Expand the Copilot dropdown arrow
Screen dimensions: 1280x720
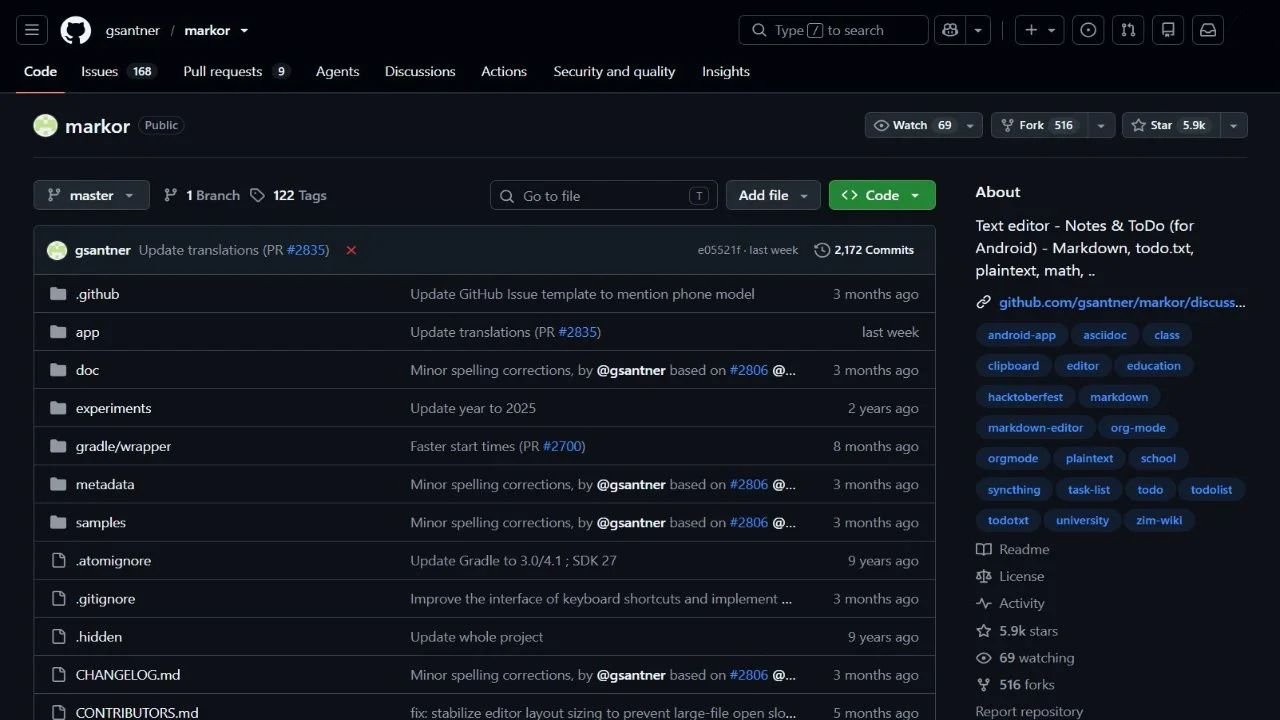(x=978, y=30)
